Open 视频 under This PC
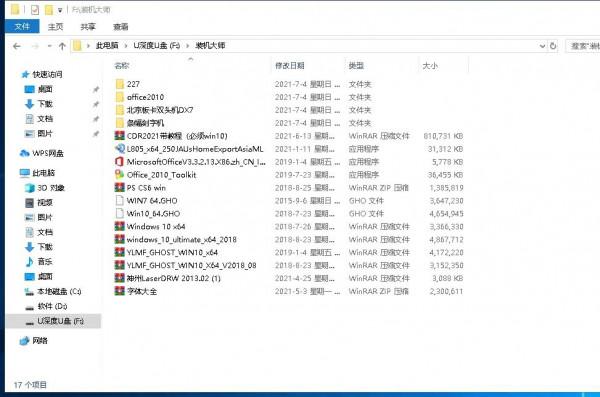The height and width of the screenshot is (397, 600). click(x=45, y=203)
